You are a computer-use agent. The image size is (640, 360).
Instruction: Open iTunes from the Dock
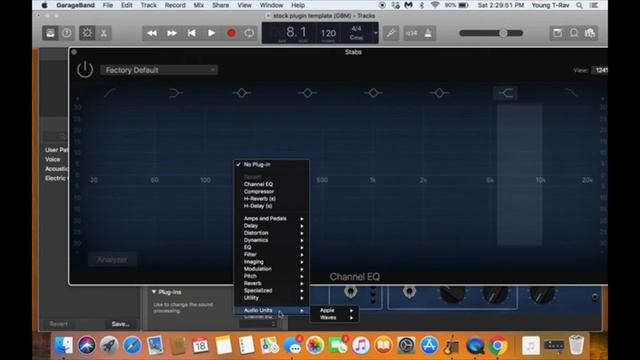[x=360, y=346]
